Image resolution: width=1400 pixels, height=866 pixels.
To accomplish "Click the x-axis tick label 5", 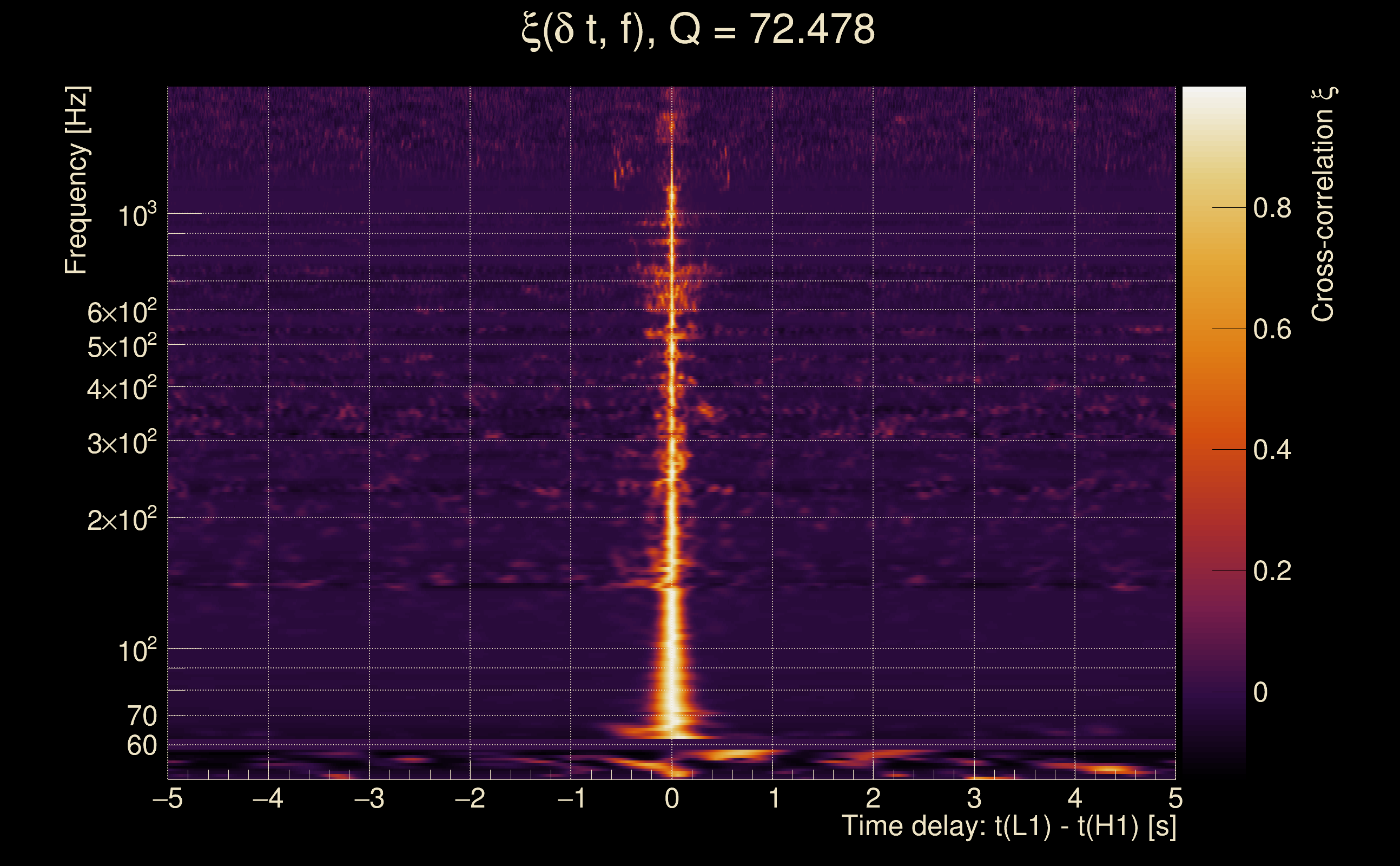I will [1175, 798].
